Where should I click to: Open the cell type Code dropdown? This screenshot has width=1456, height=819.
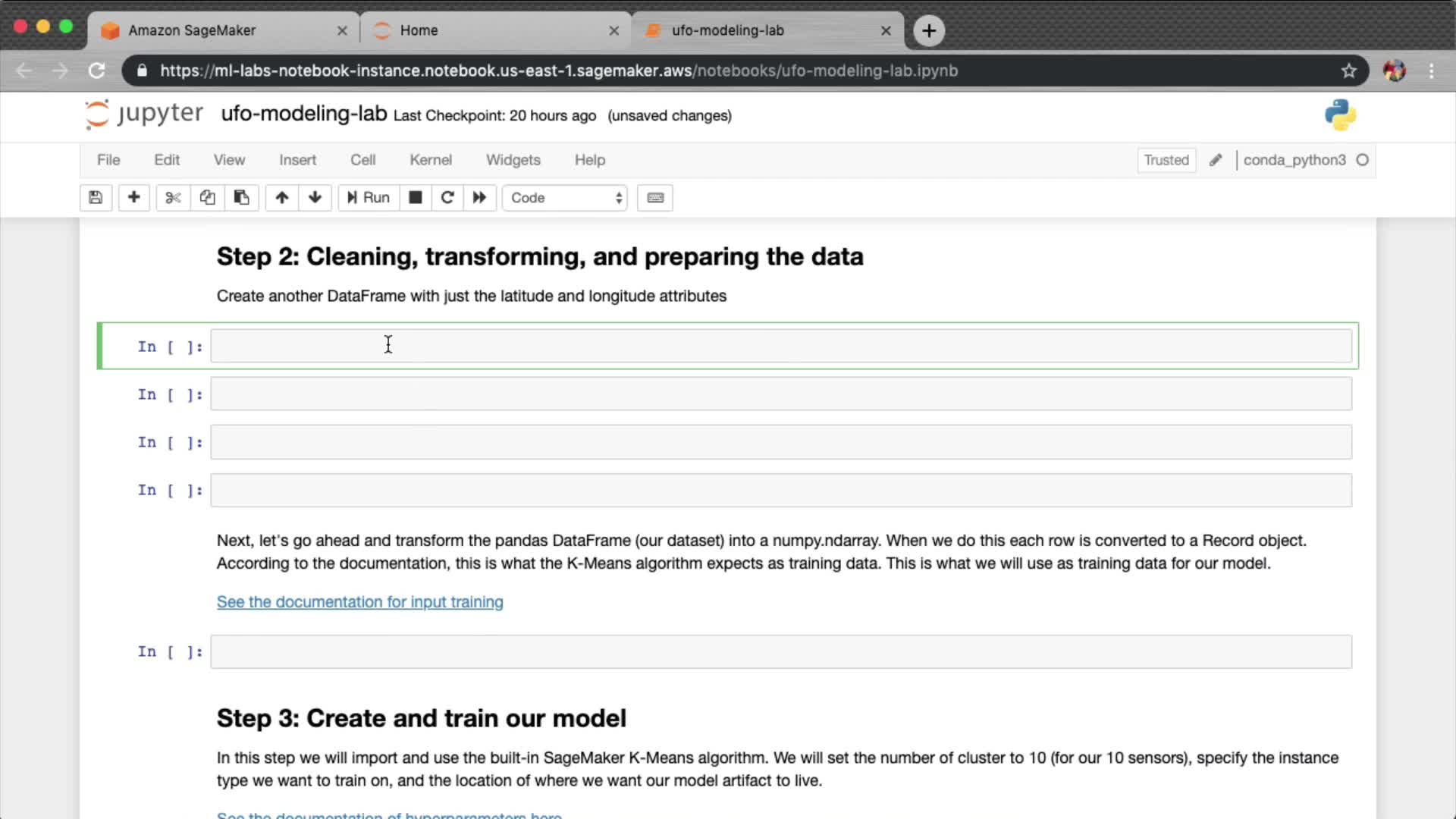[x=565, y=198]
